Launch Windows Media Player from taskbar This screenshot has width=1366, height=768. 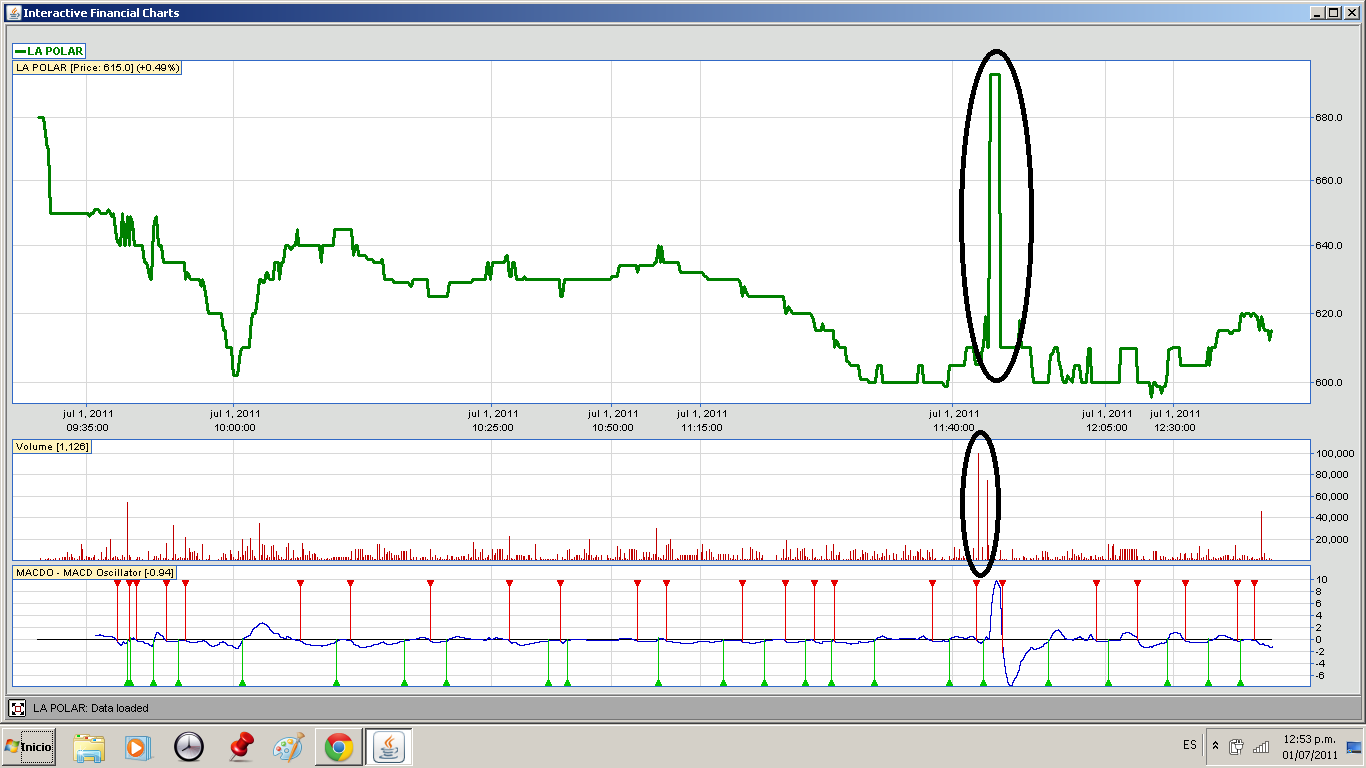[138, 747]
